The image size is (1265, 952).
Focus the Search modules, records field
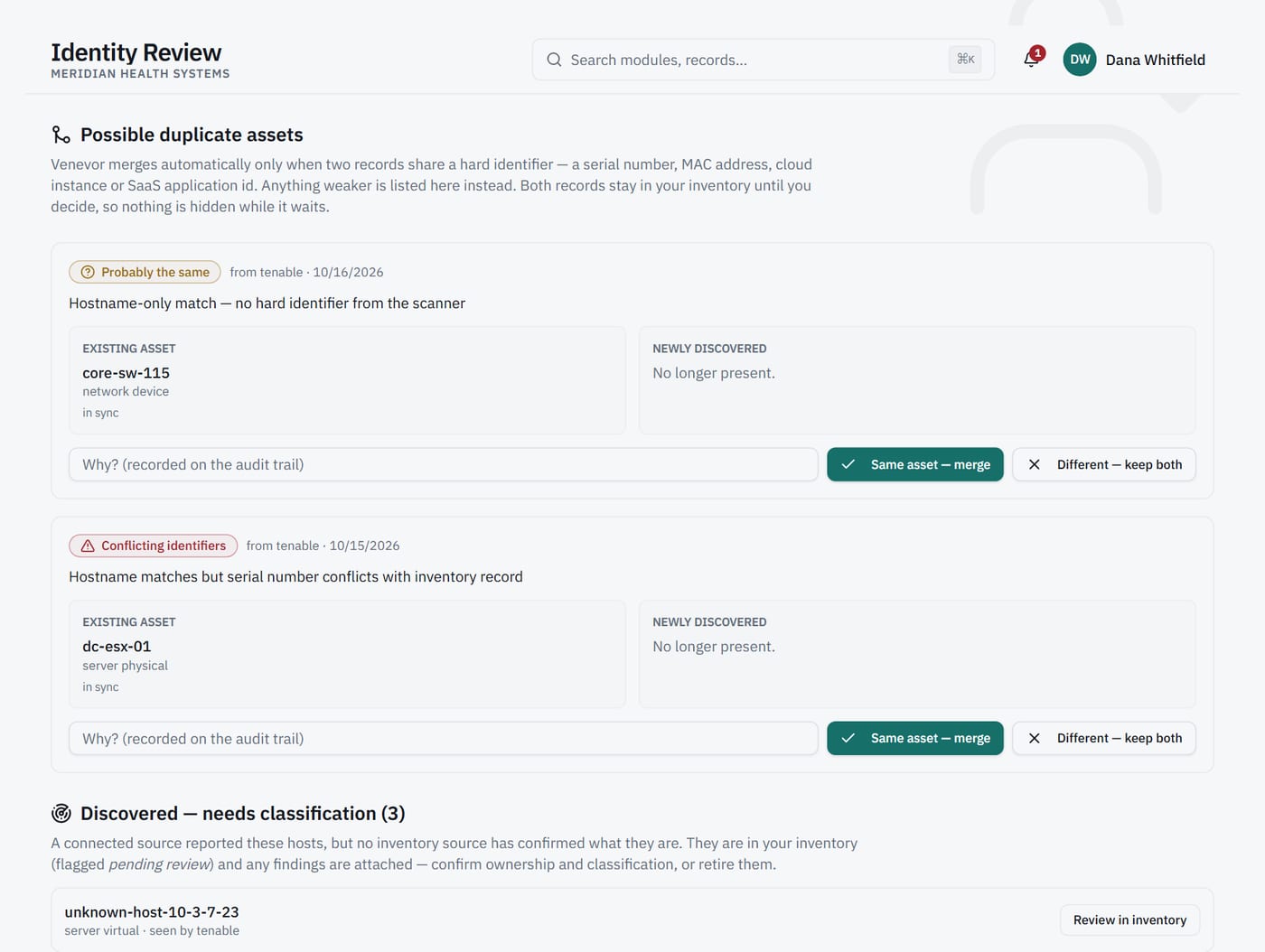click(764, 60)
